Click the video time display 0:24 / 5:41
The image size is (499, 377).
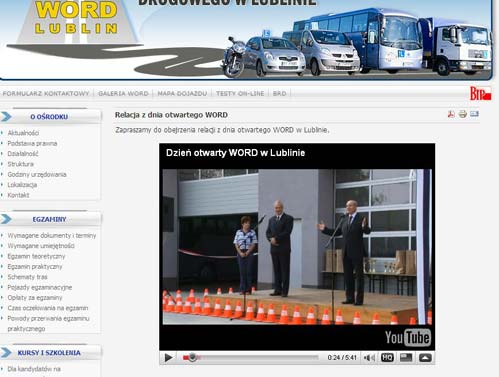342,358
